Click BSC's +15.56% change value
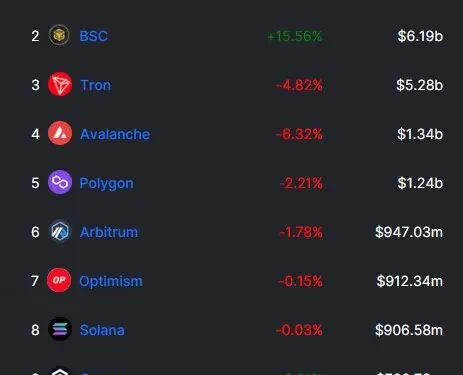The width and height of the screenshot is (463, 375). (x=295, y=36)
